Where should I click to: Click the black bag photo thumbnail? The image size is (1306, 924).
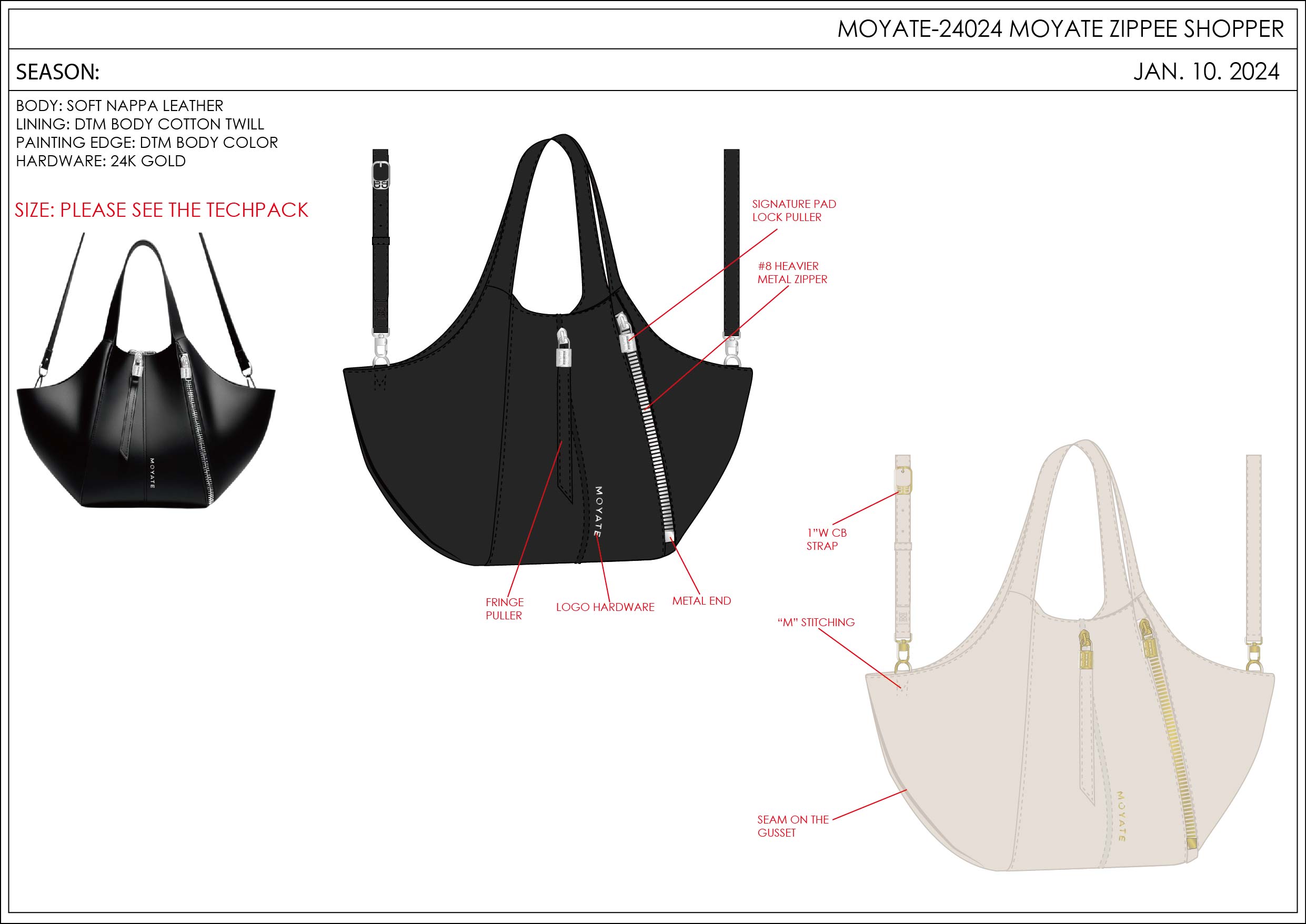pos(146,370)
